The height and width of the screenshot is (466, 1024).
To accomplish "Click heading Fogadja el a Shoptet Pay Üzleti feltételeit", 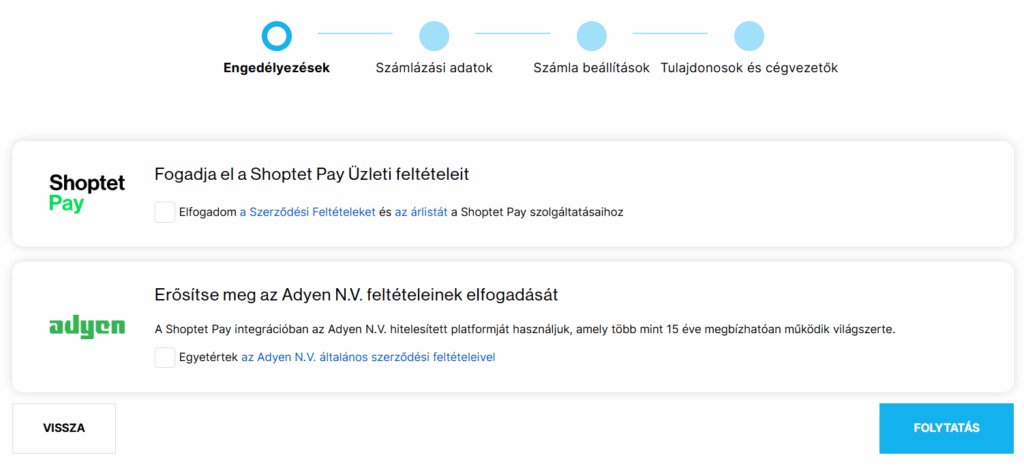I will point(312,175).
